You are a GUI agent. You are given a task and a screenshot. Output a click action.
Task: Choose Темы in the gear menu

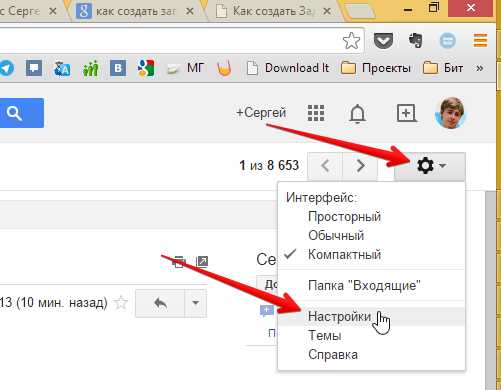pos(371,335)
